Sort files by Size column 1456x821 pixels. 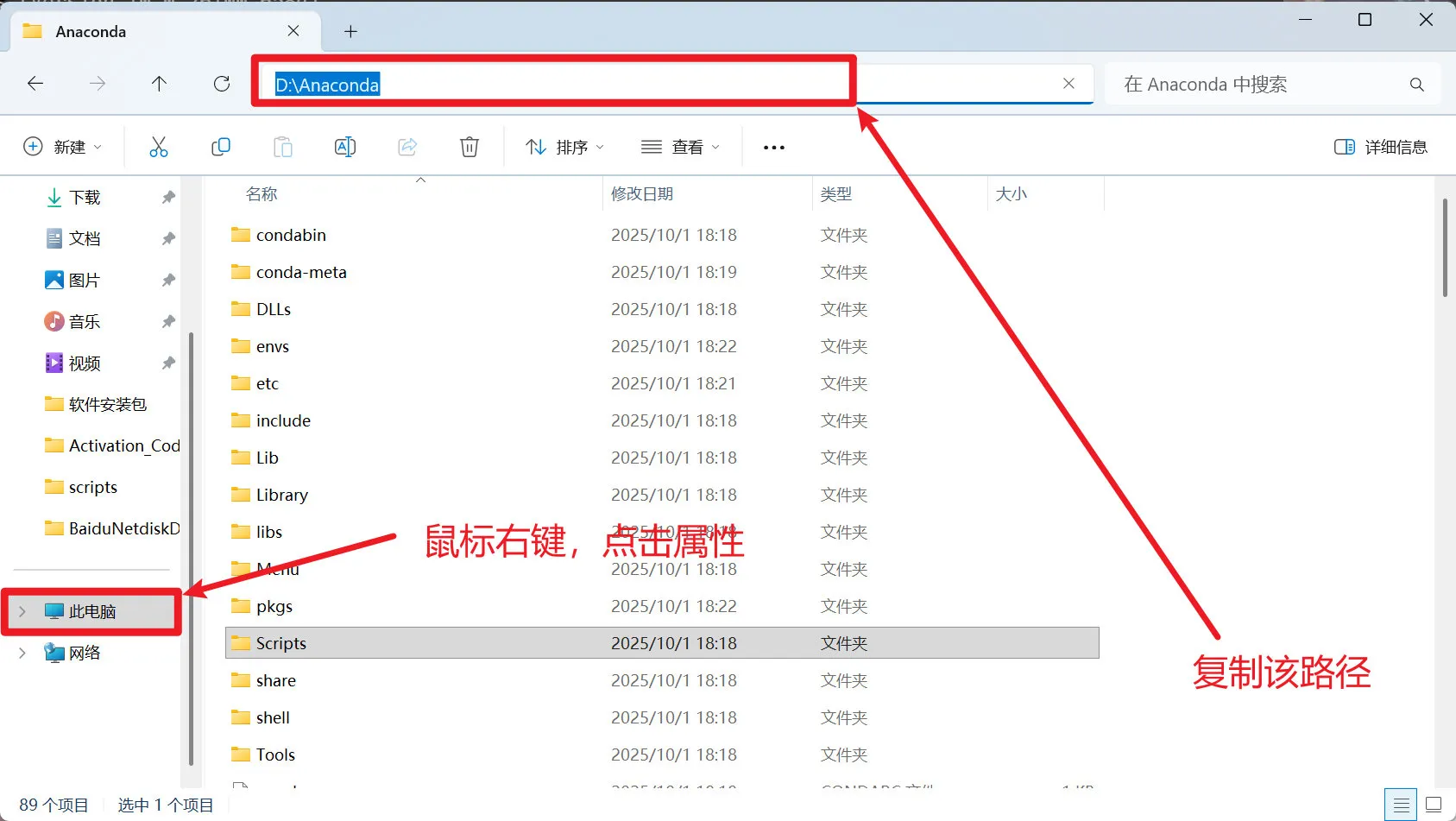click(x=1012, y=194)
